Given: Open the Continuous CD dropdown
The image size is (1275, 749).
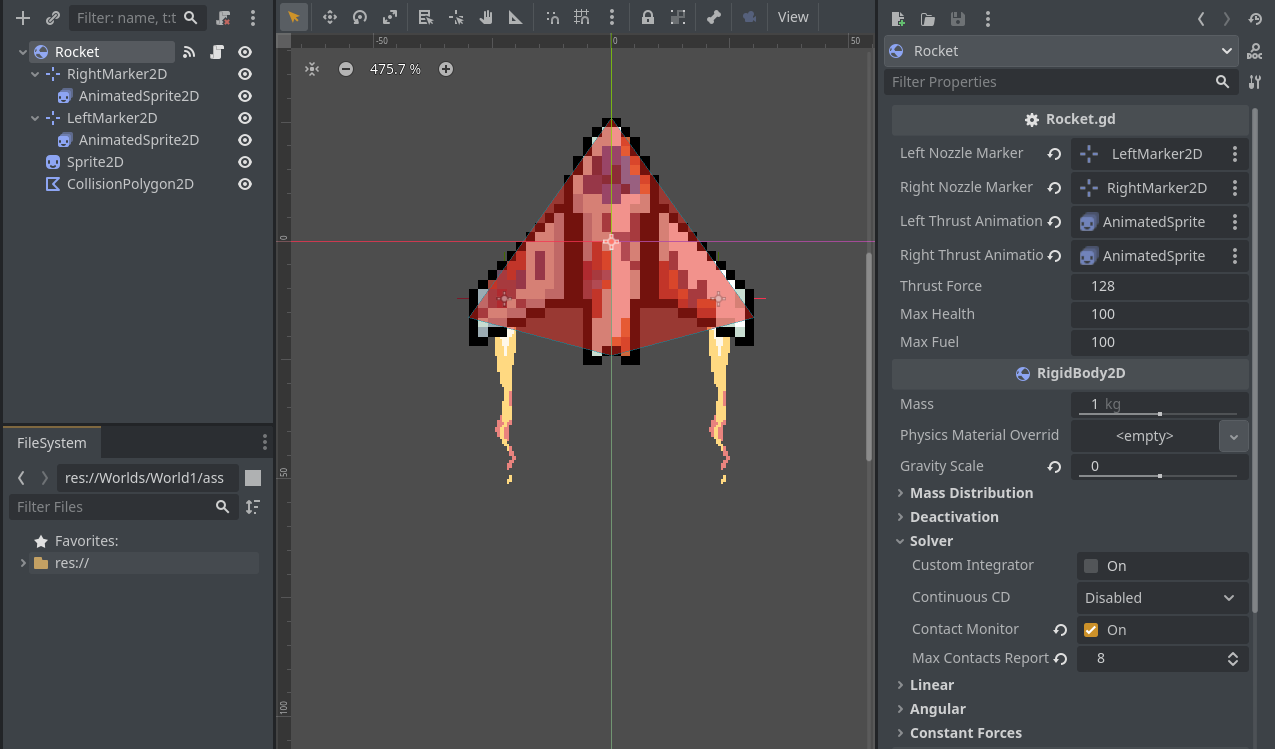Looking at the screenshot, I should tap(1163, 597).
